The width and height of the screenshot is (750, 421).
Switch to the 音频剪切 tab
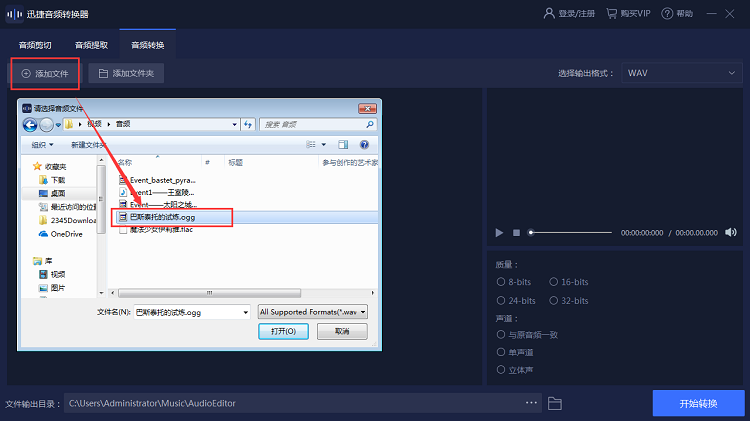point(35,45)
